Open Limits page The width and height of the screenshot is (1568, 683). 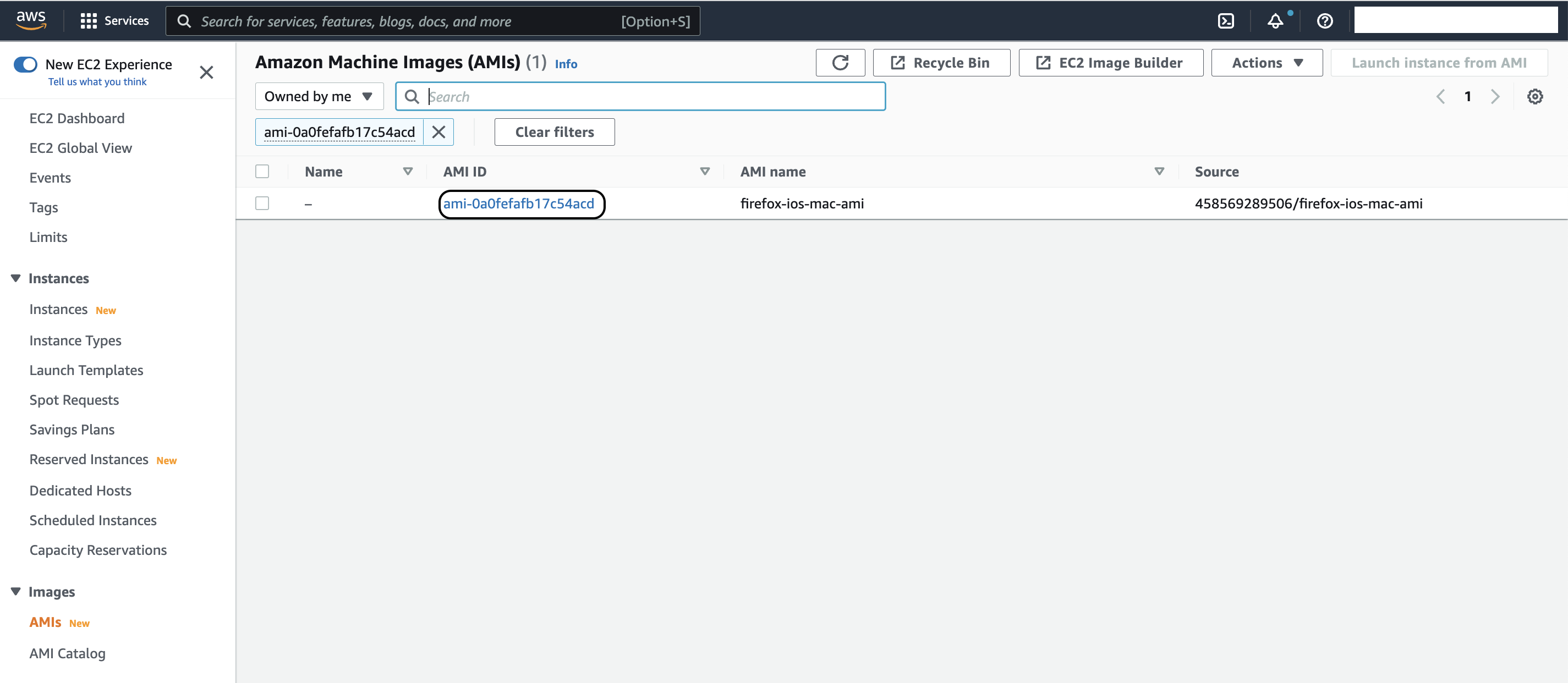point(48,237)
